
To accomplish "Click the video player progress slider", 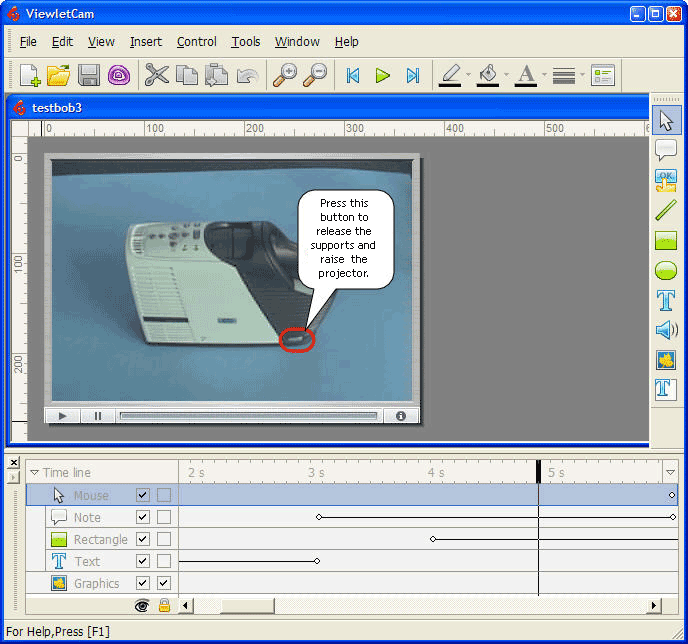I will (248, 416).
